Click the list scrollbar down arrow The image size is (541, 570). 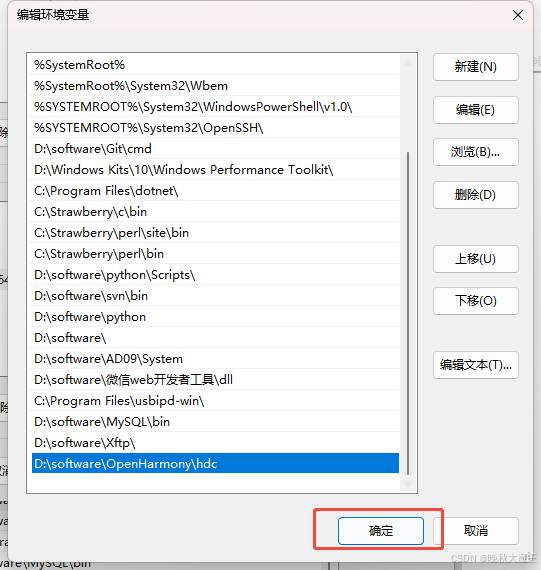(x=408, y=483)
